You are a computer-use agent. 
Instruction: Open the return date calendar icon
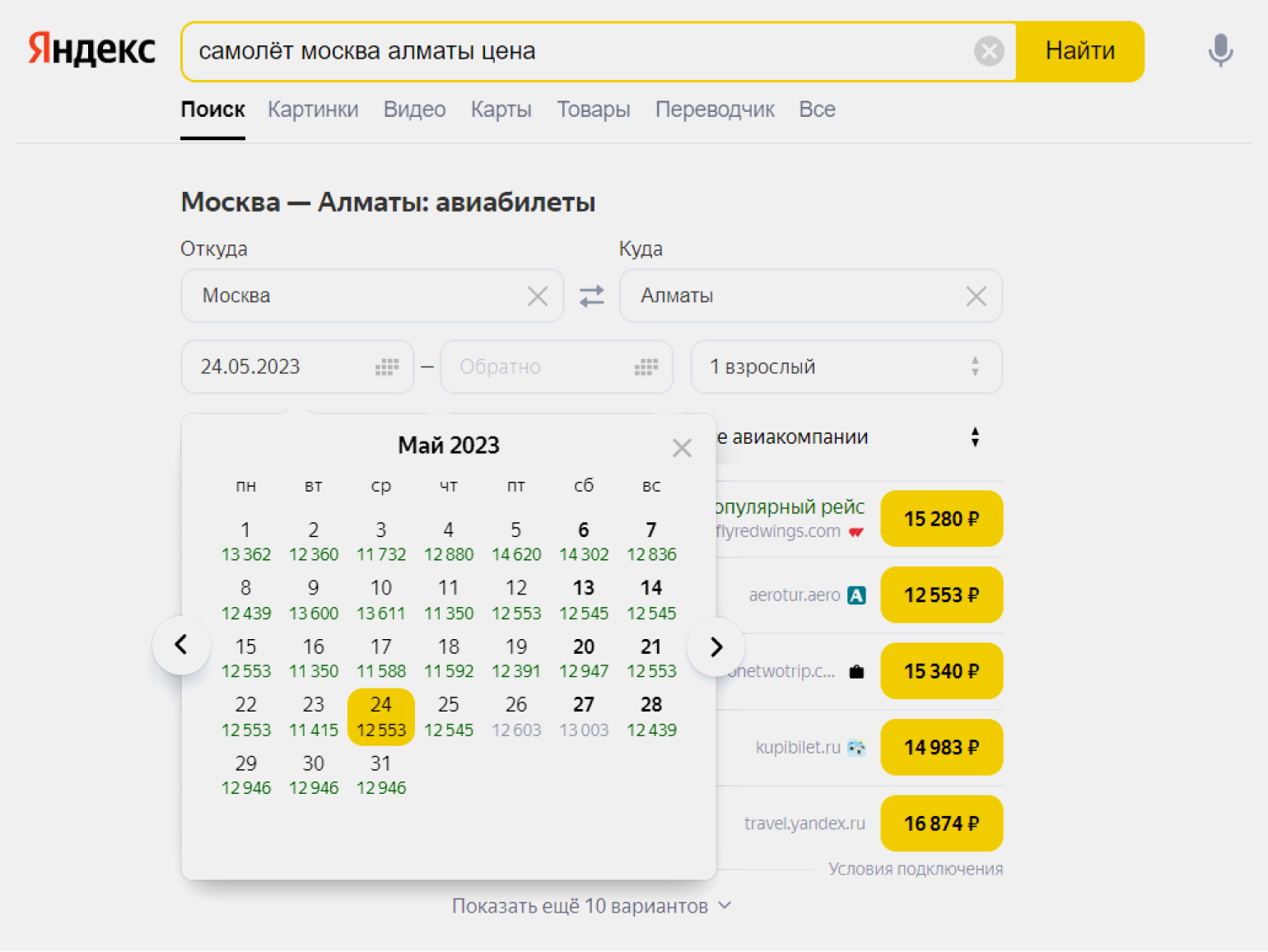[646, 367]
